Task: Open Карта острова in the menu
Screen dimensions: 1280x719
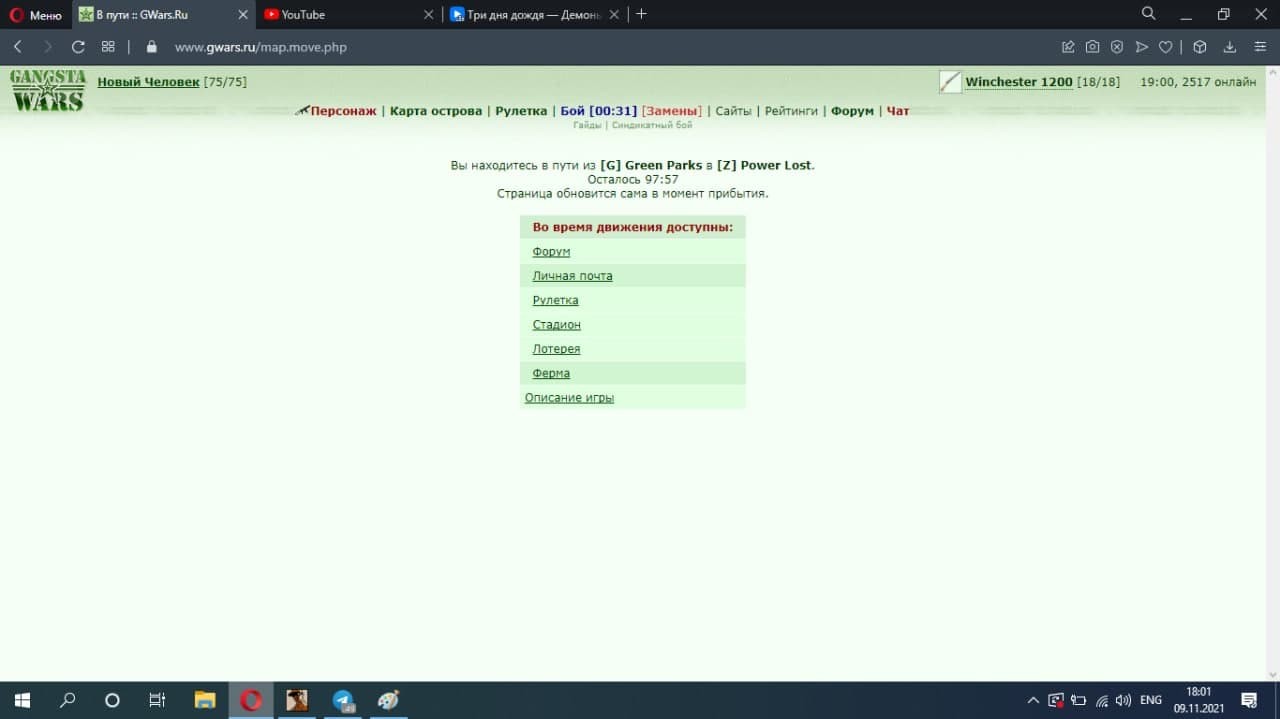Action: pyautogui.click(x=436, y=111)
